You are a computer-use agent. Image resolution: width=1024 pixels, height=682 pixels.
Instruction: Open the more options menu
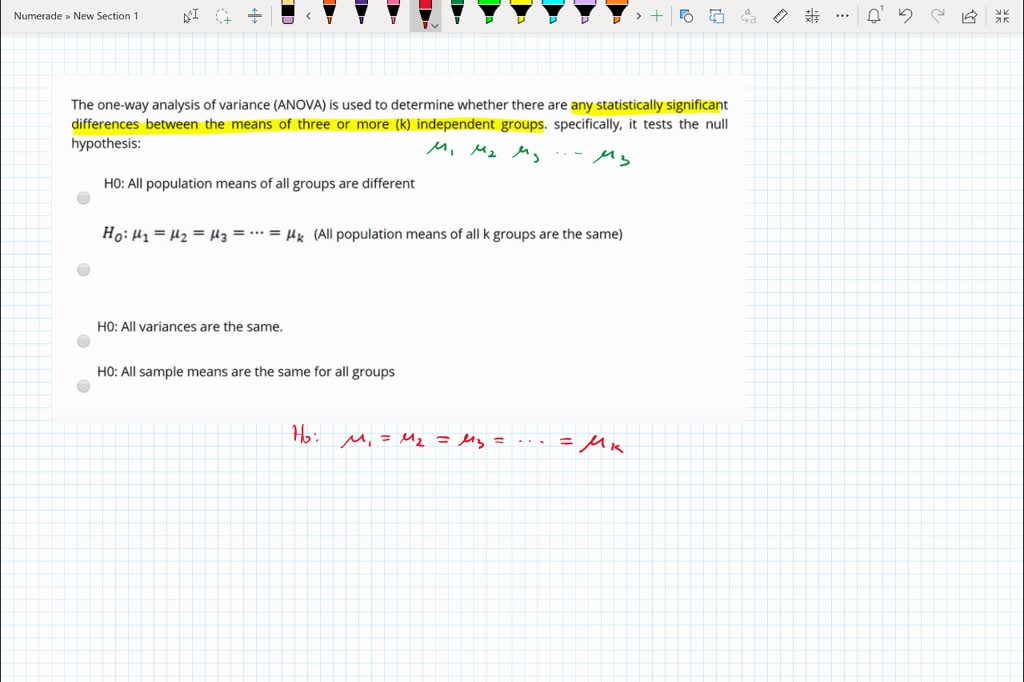[841, 16]
